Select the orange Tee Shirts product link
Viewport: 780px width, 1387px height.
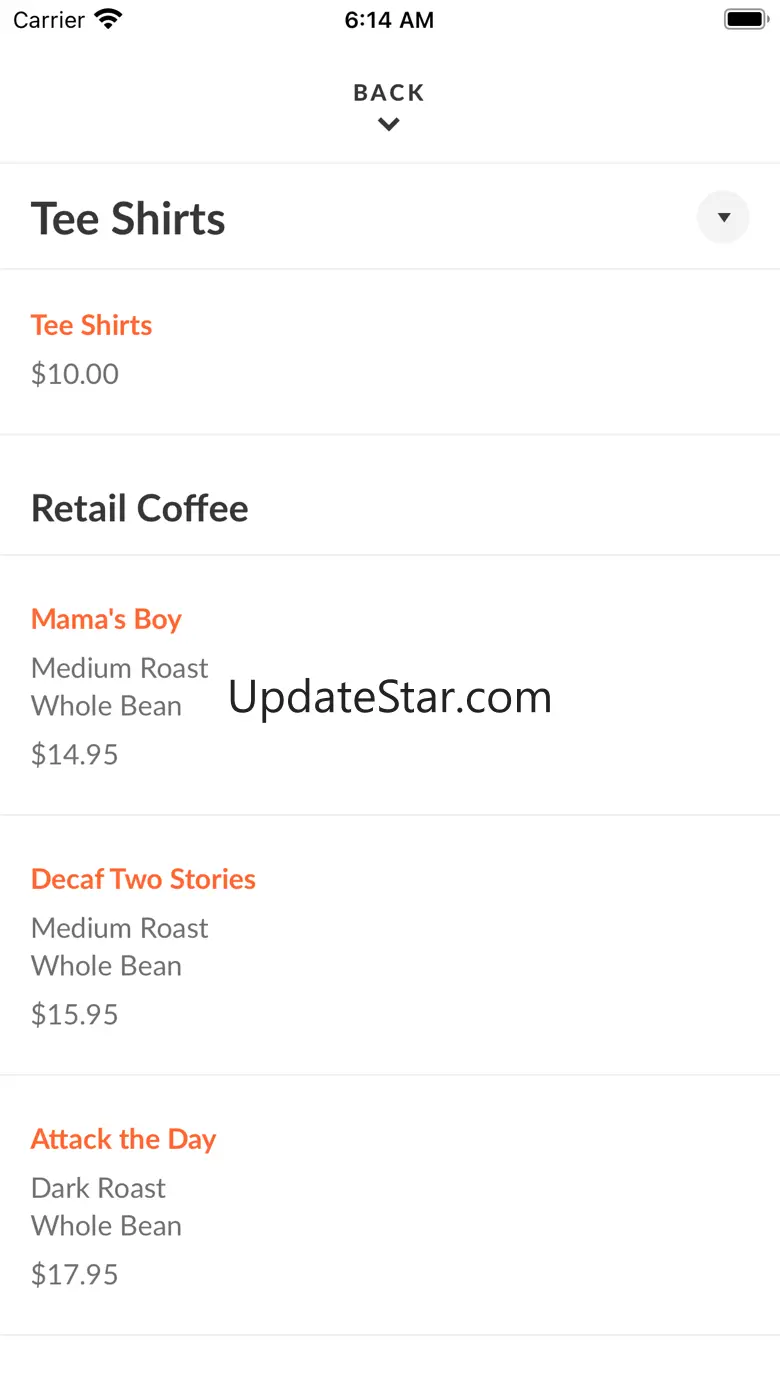[x=91, y=325]
